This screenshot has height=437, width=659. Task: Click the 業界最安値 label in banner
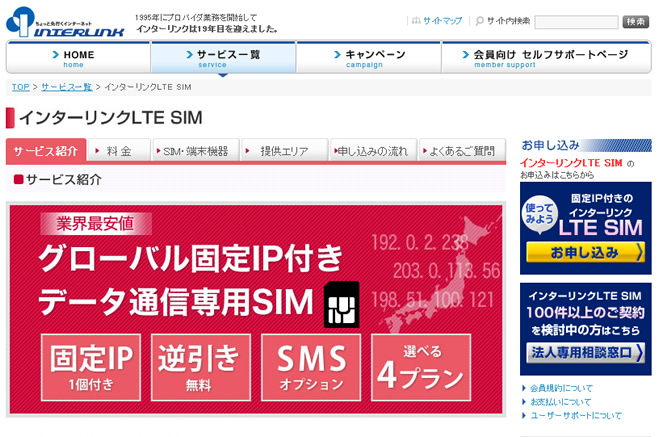click(95, 224)
